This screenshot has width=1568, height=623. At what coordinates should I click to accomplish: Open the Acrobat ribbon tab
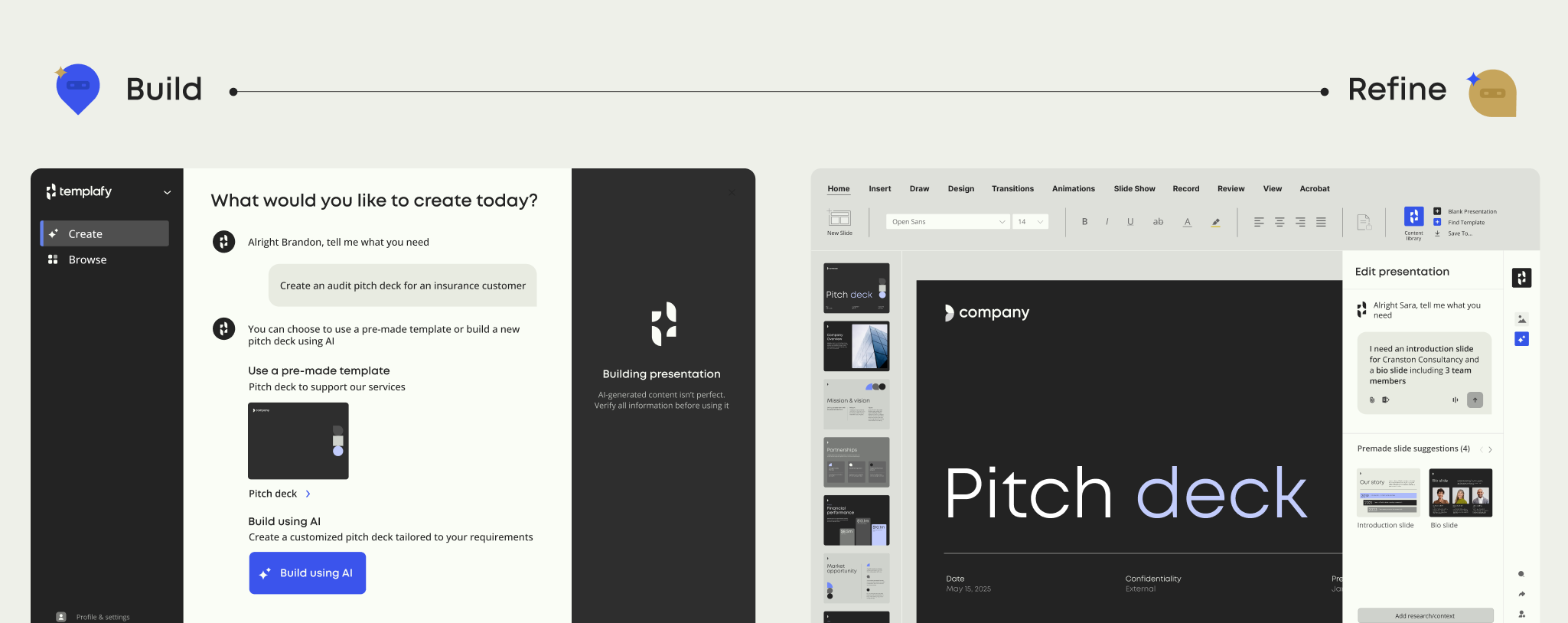pyautogui.click(x=1315, y=189)
